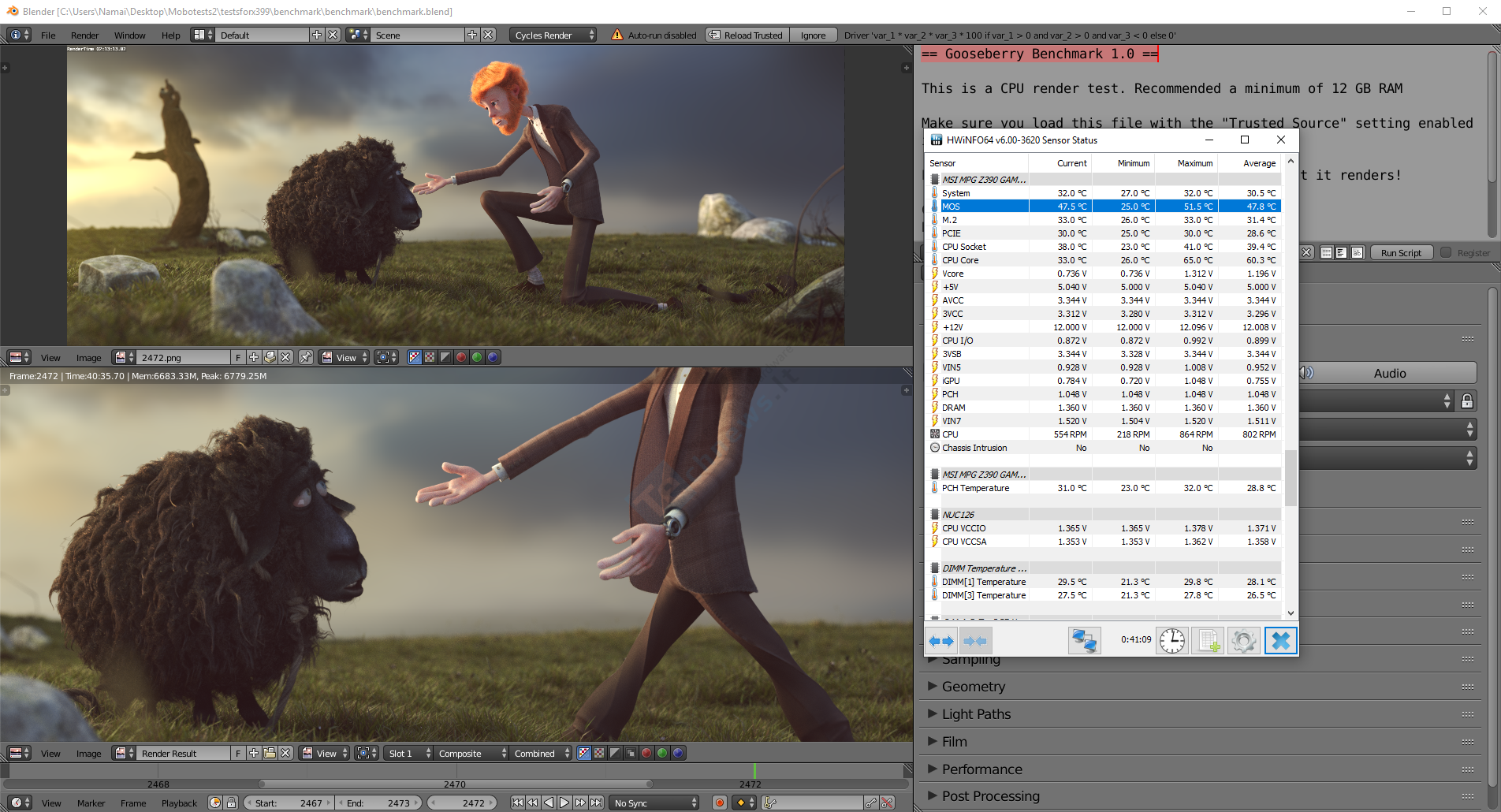Toggle the red channel display in the Render Result editor

pos(646,753)
